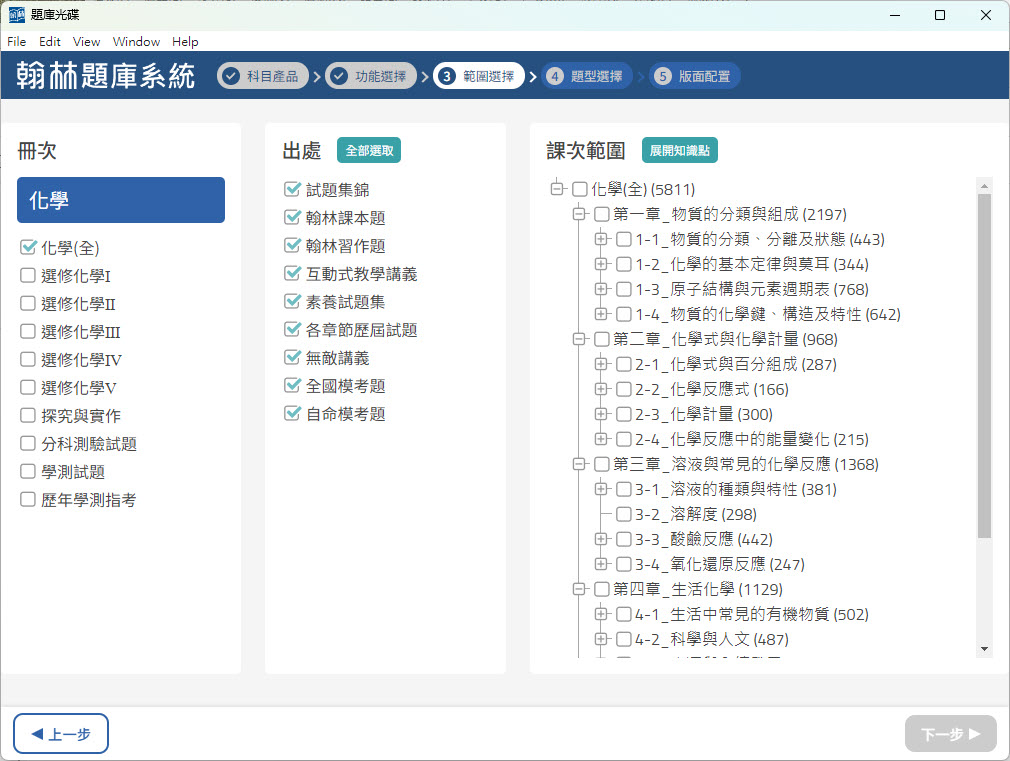
Task: Expand the 2-3_化學計量 node
Action: (x=601, y=414)
